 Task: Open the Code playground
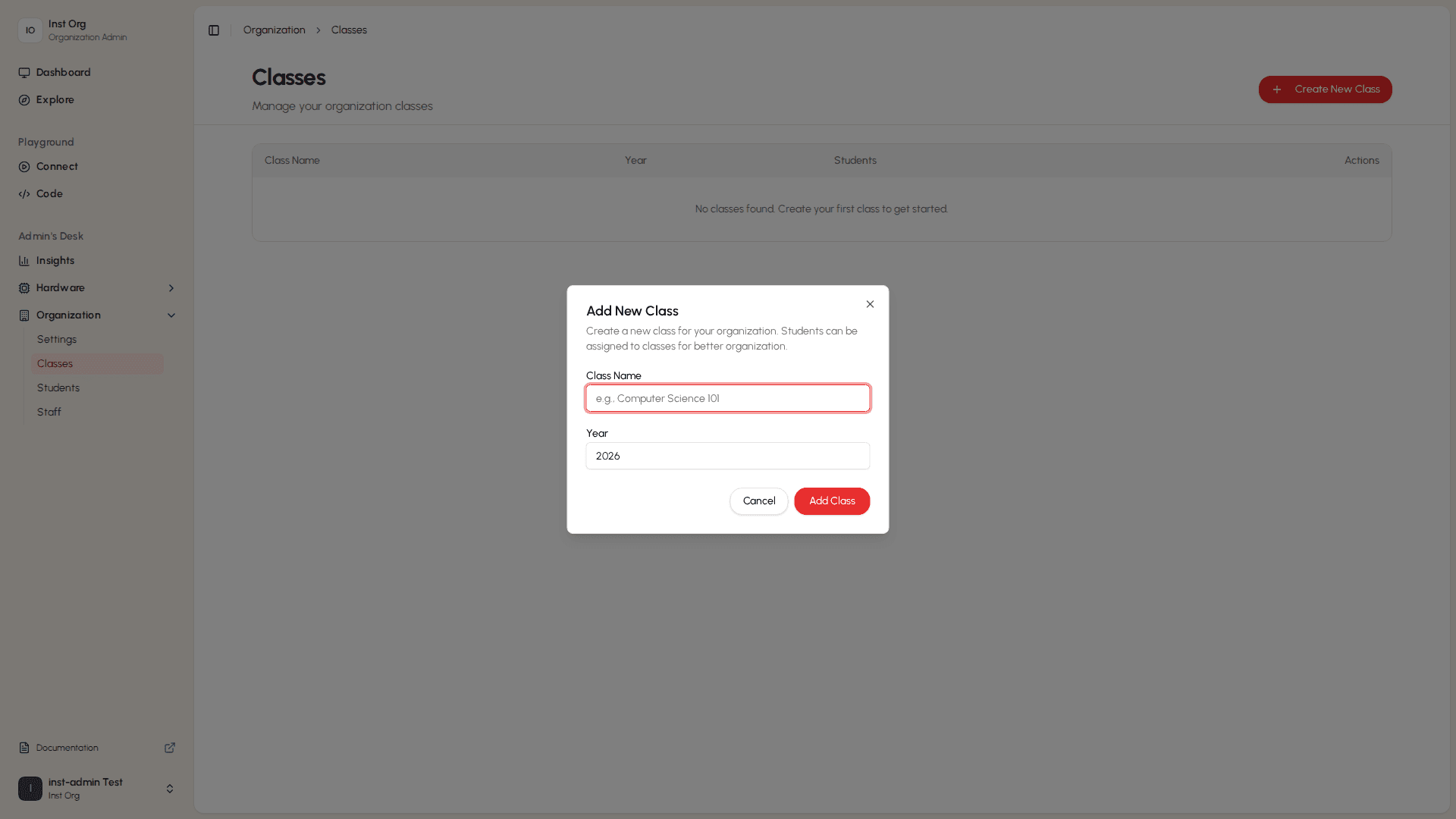[97, 194]
